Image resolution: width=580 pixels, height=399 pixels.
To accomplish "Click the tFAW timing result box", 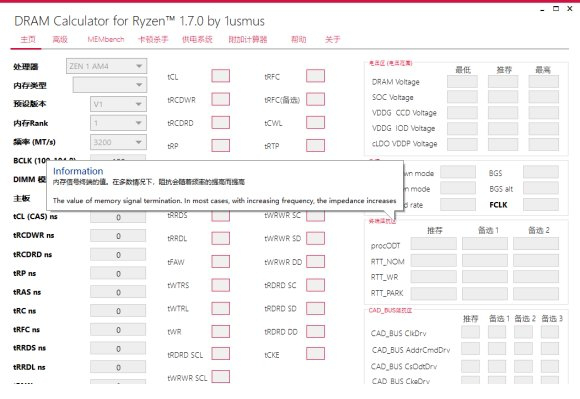I will 220,261.
